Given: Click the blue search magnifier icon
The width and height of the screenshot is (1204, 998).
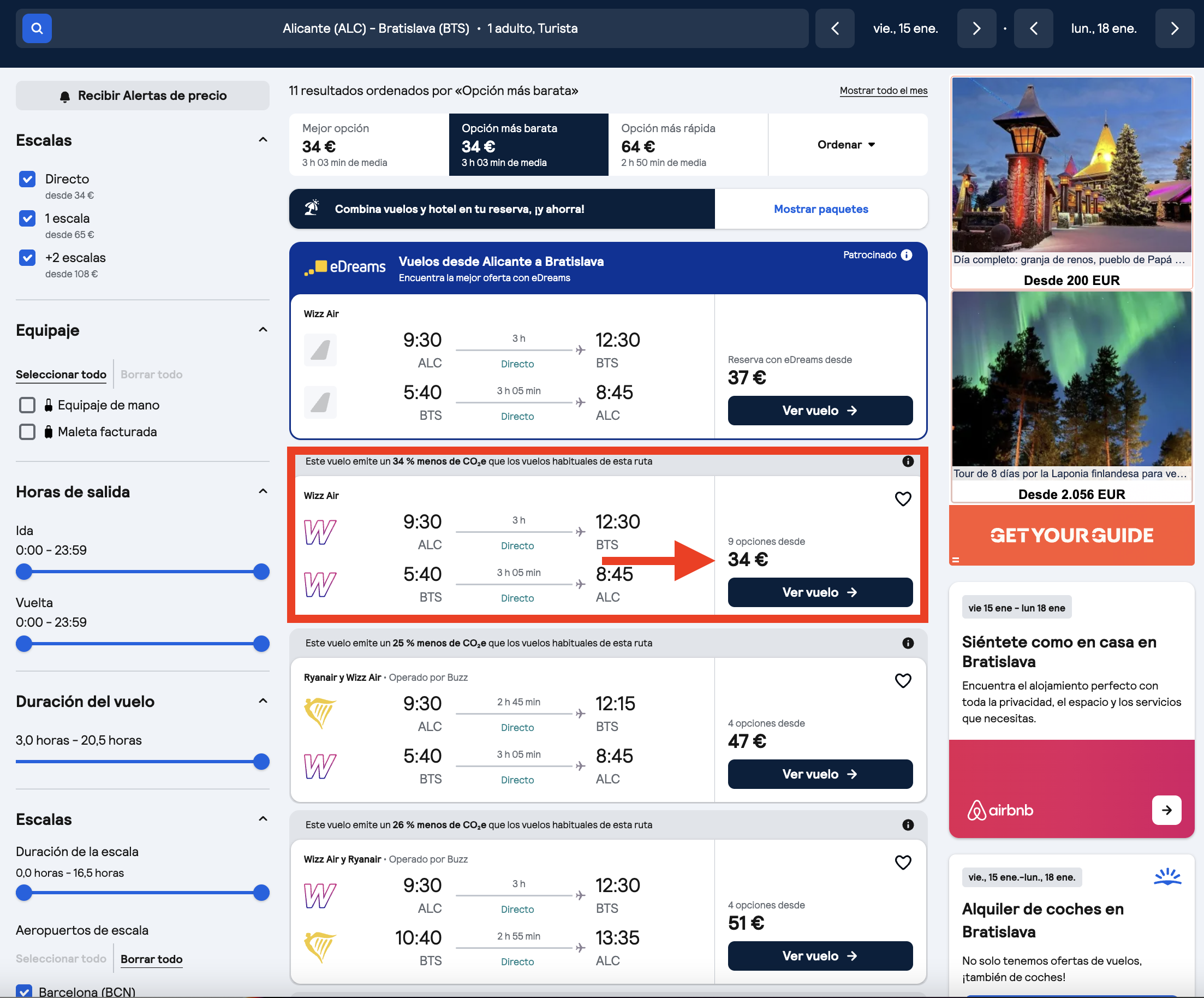Looking at the screenshot, I should (x=37, y=28).
